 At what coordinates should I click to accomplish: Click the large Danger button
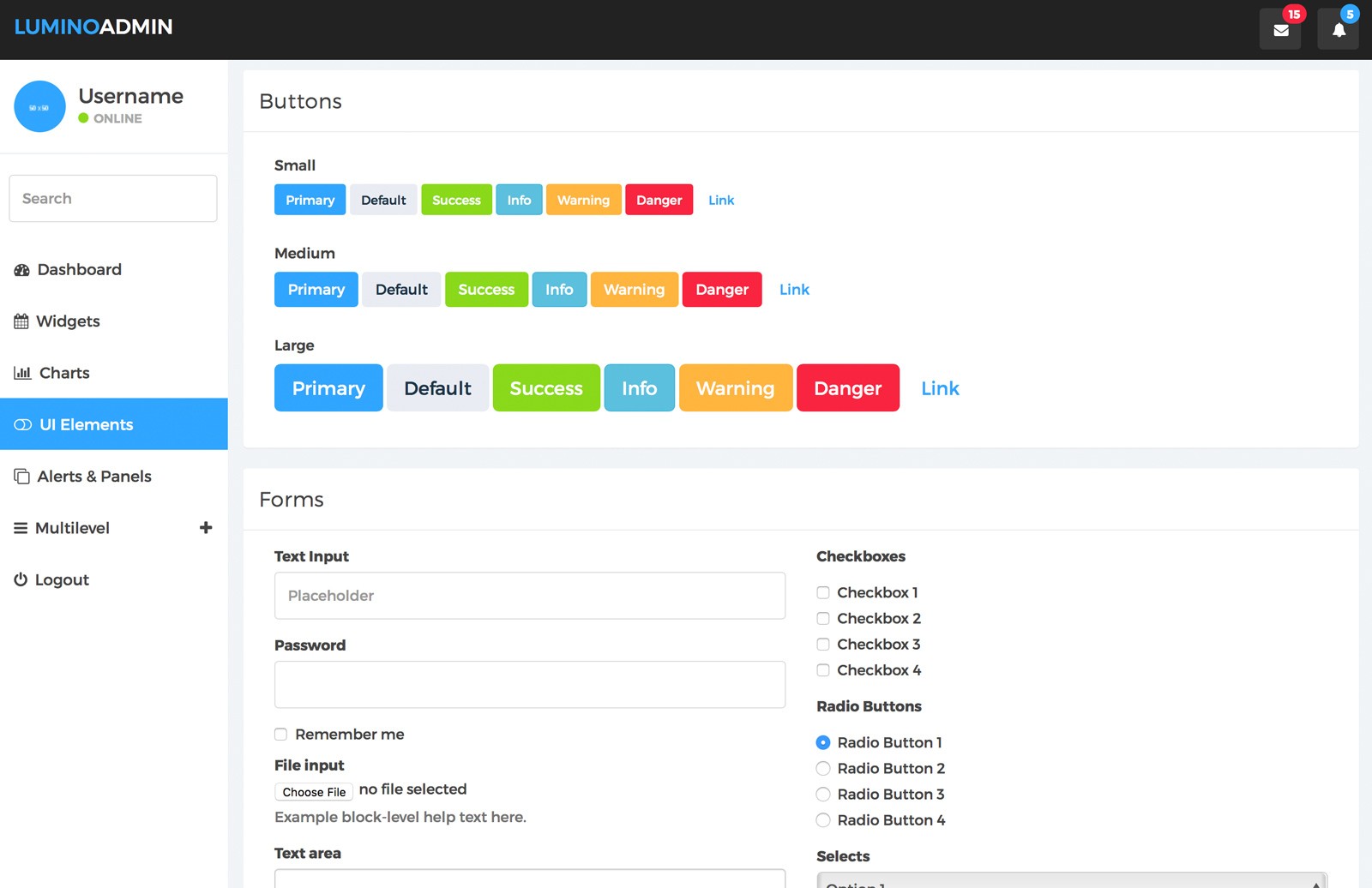[x=848, y=388]
